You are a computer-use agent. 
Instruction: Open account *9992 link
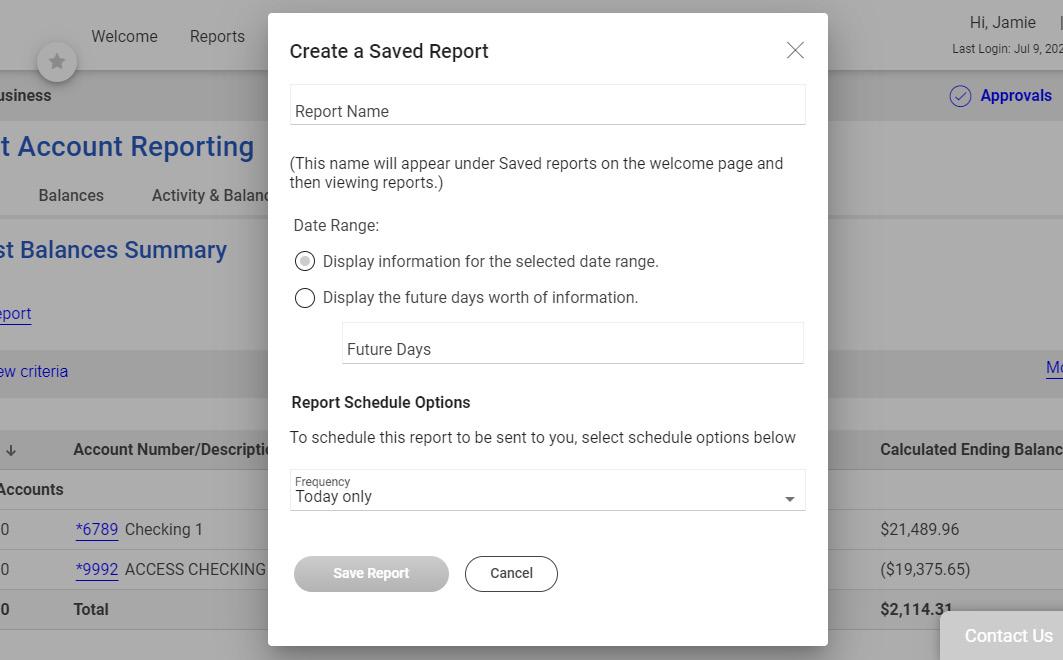(97, 569)
